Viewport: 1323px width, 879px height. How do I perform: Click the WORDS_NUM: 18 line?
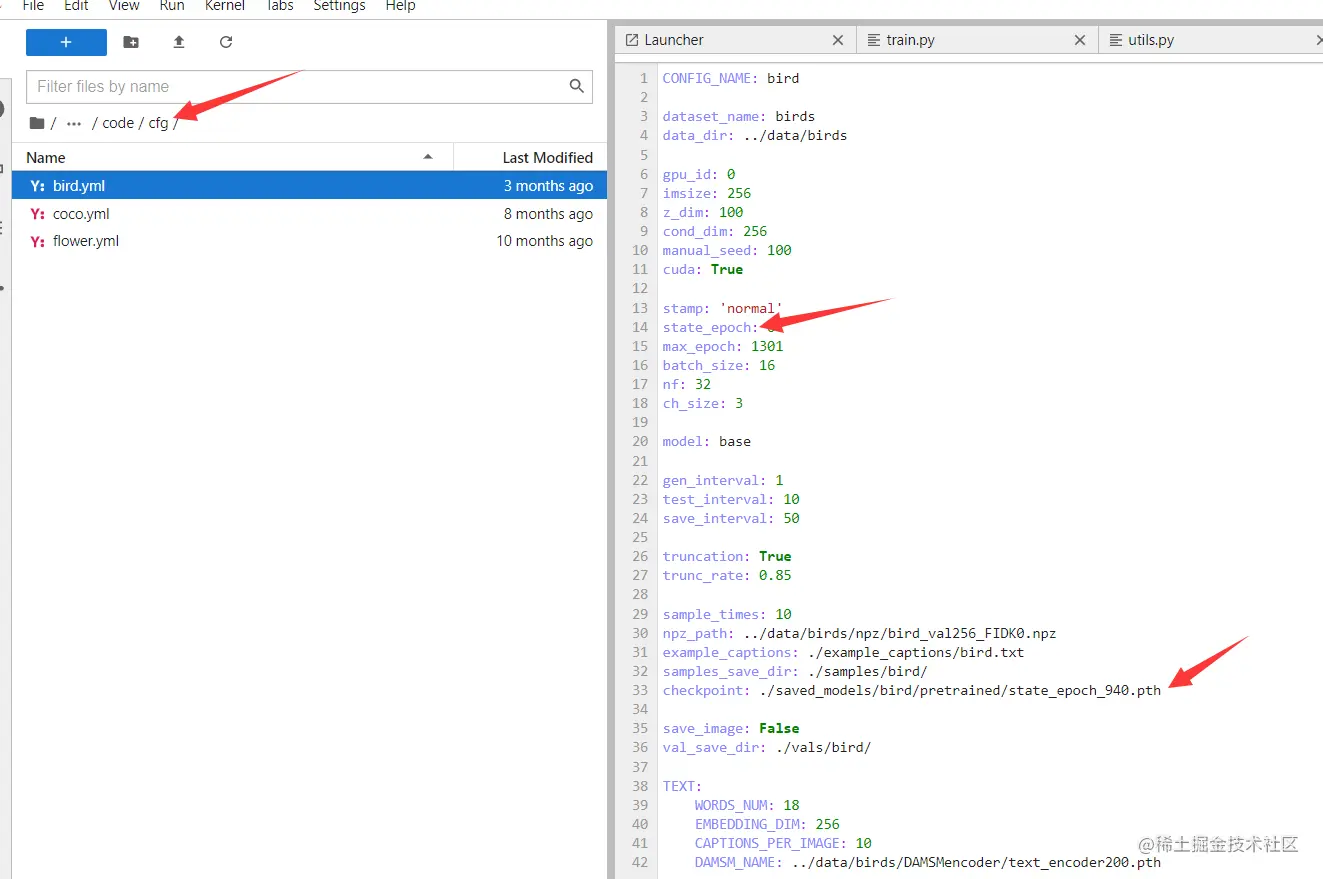click(x=747, y=805)
